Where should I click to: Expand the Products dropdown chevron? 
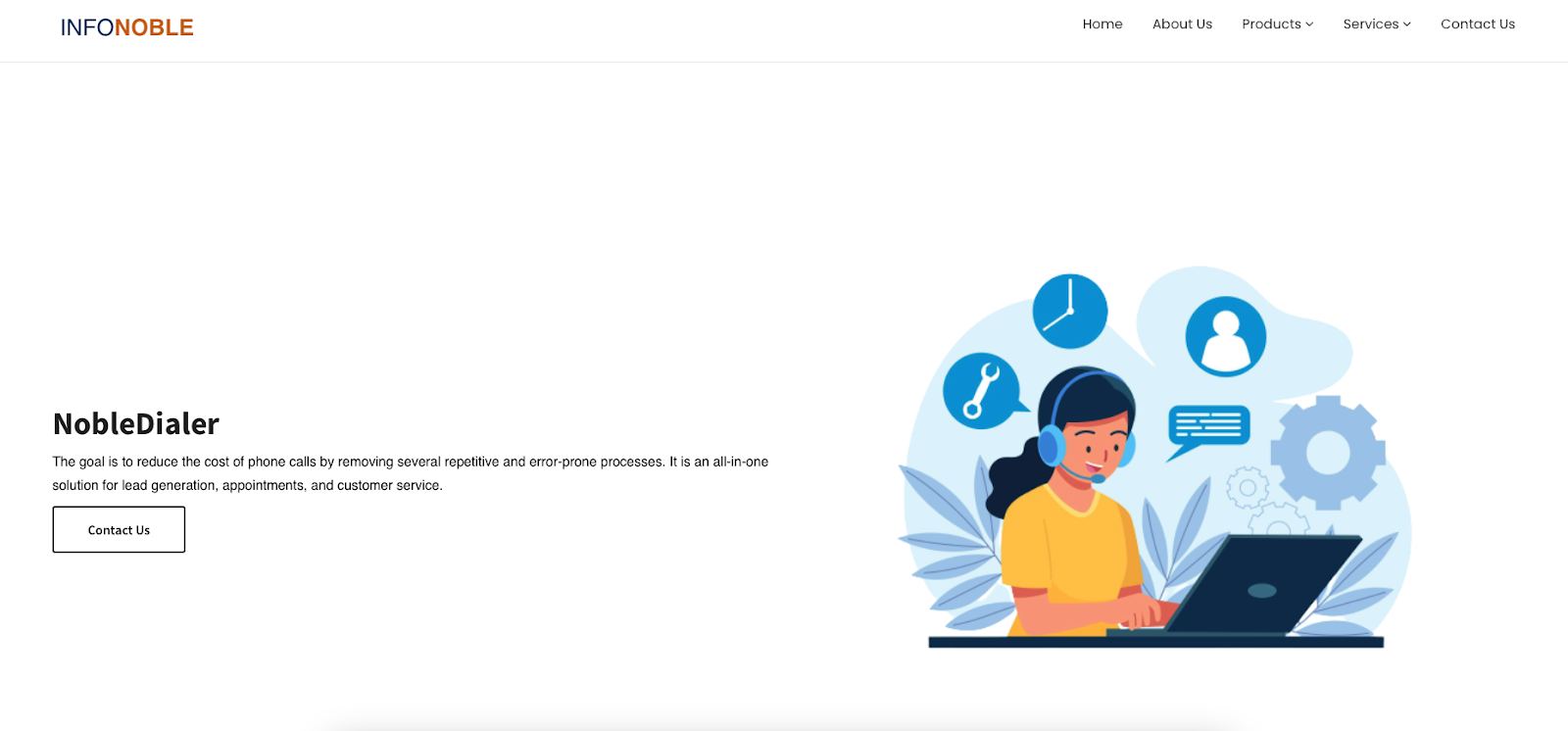point(1309,24)
